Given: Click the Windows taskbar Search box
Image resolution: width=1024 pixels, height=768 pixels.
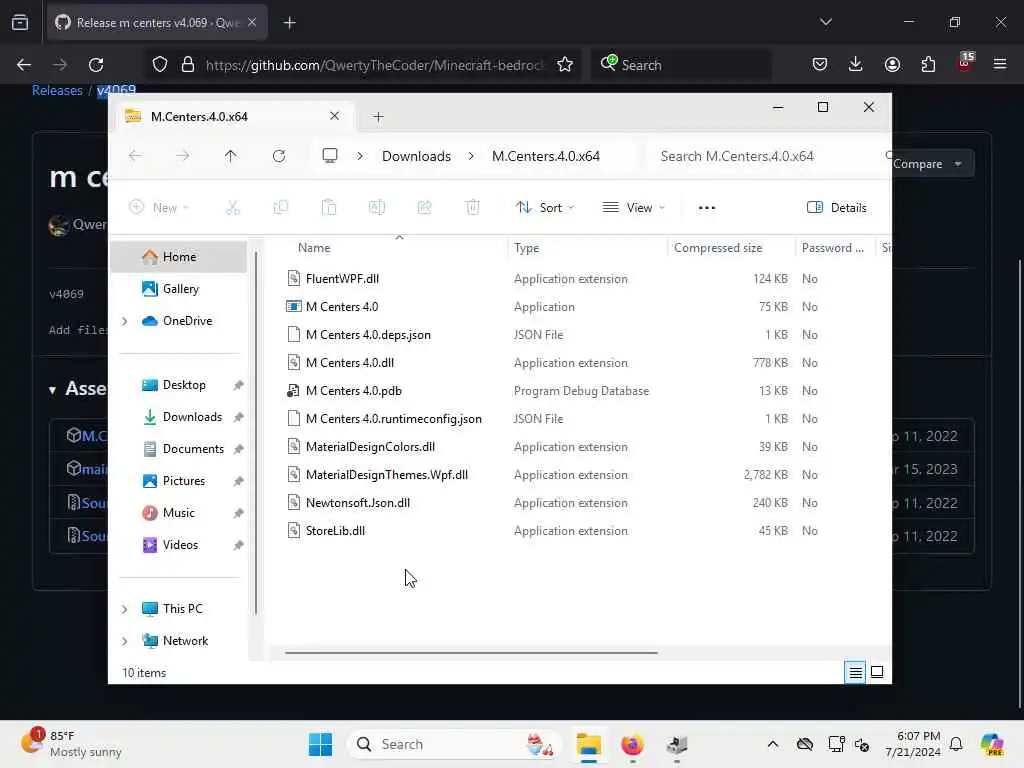Looking at the screenshot, I should tap(454, 744).
